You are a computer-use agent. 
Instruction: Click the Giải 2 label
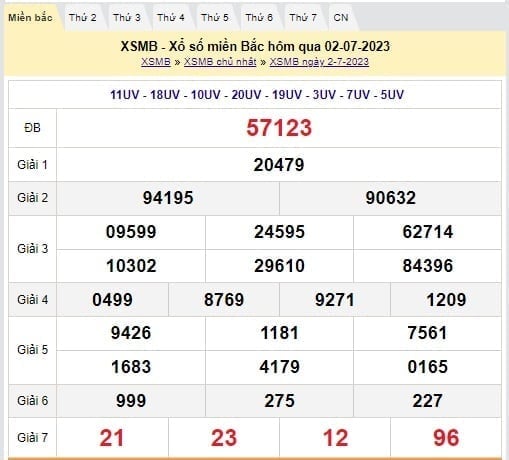point(32,198)
